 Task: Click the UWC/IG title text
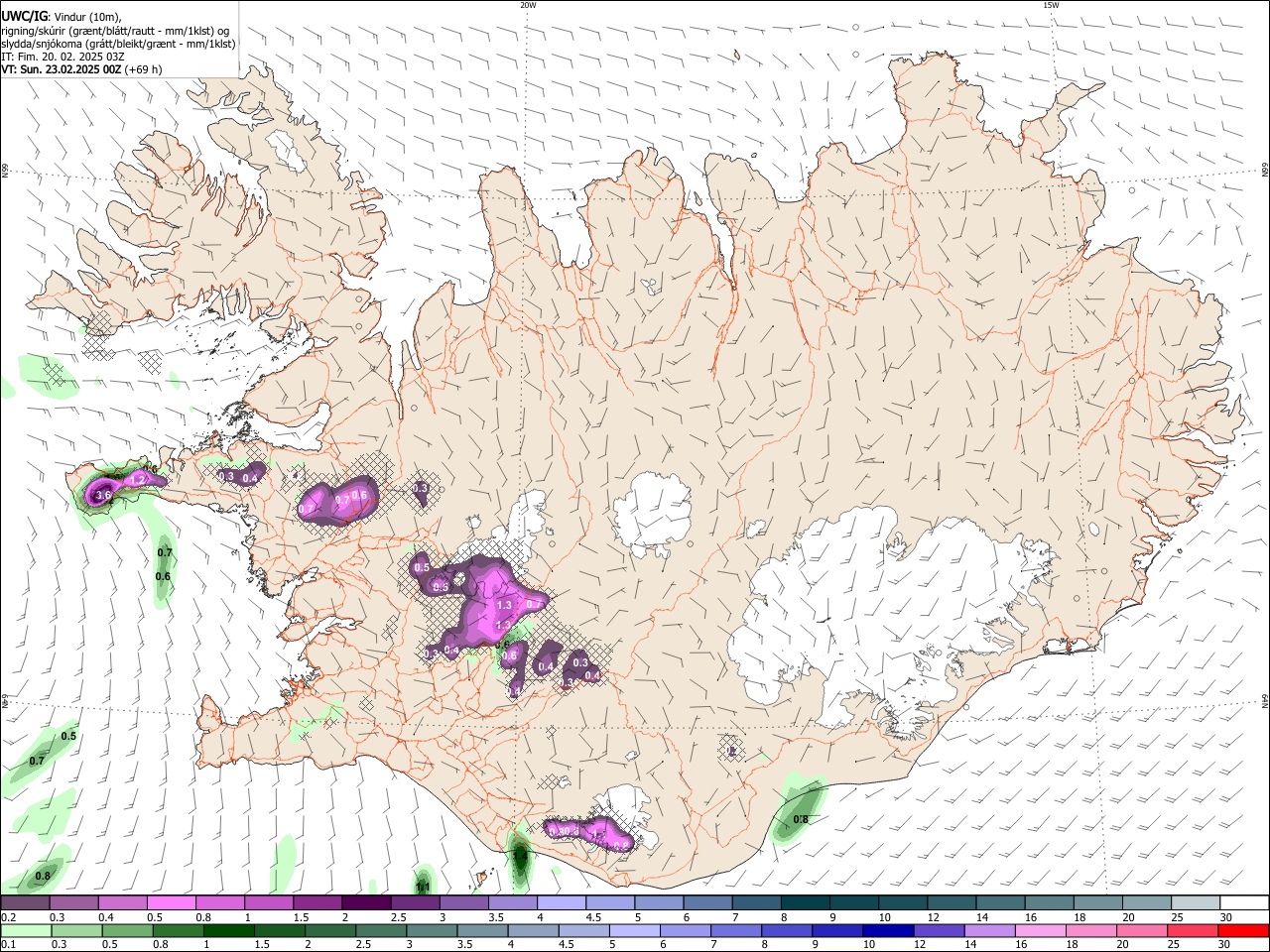tap(24, 17)
